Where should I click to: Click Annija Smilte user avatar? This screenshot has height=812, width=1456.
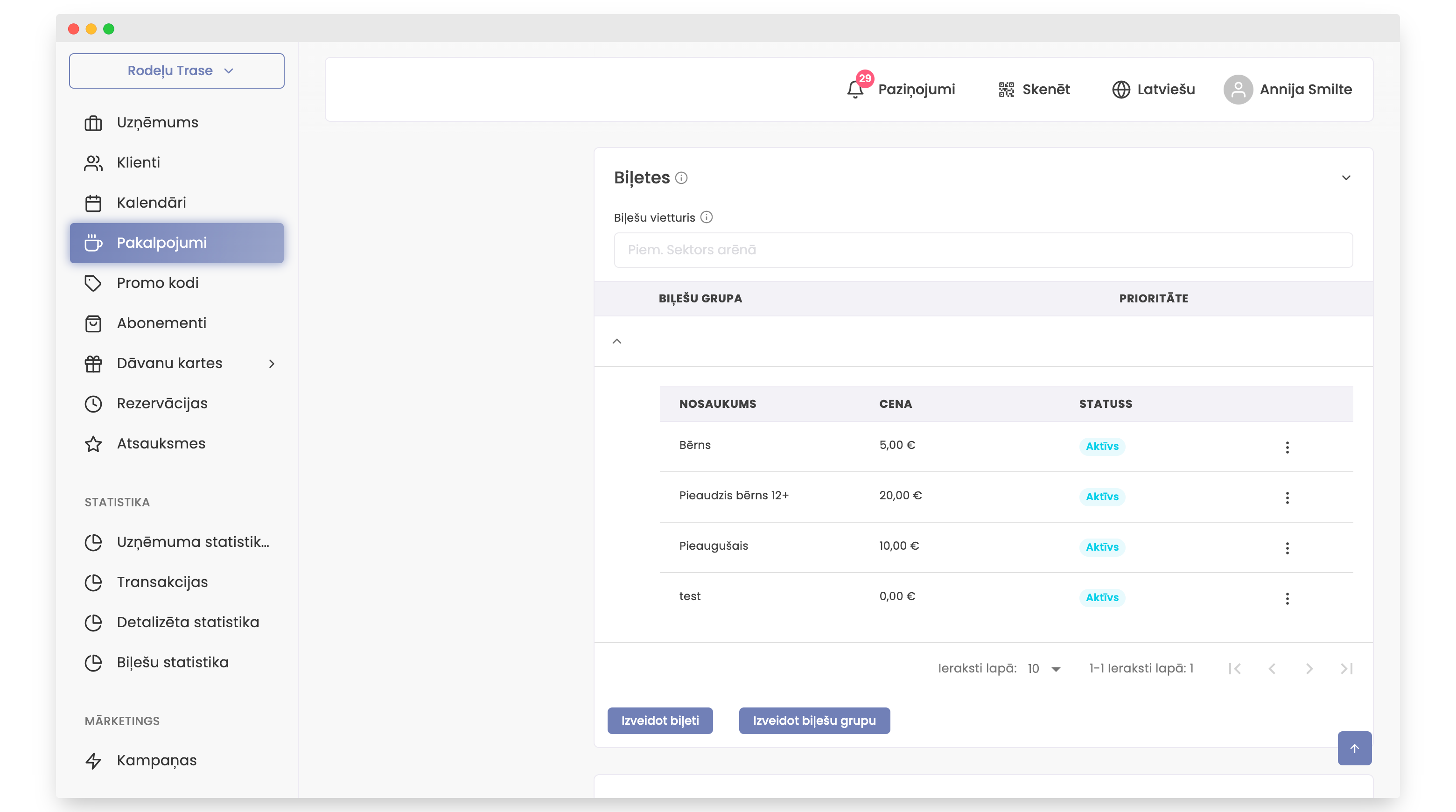[1238, 89]
